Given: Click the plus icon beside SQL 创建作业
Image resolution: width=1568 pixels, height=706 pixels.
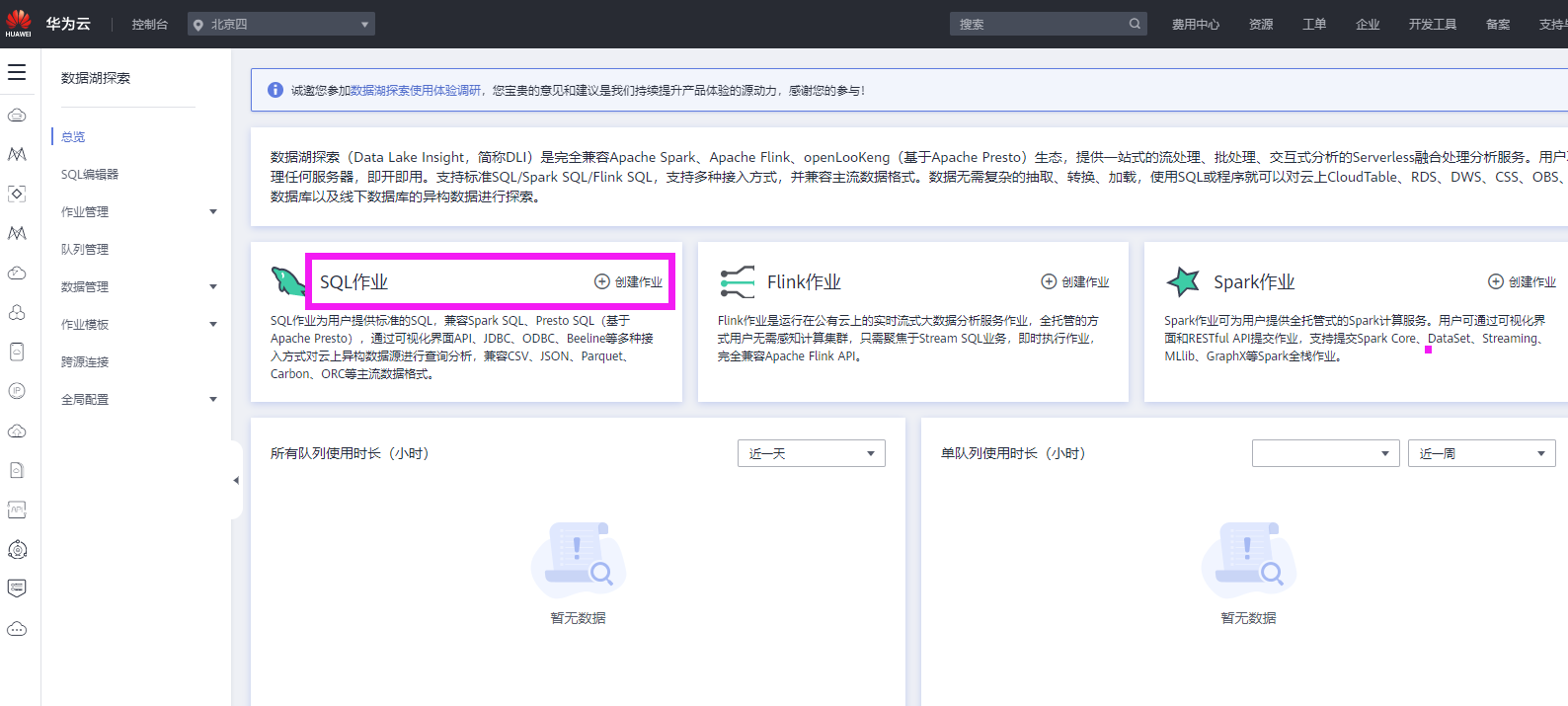Looking at the screenshot, I should tap(602, 281).
